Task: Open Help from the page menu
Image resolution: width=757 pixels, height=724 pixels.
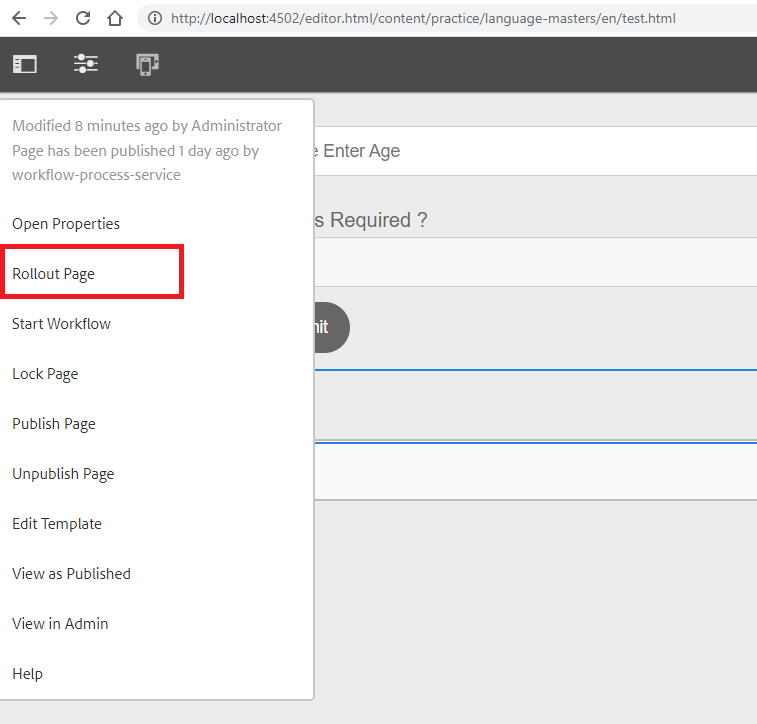Action: click(x=28, y=674)
